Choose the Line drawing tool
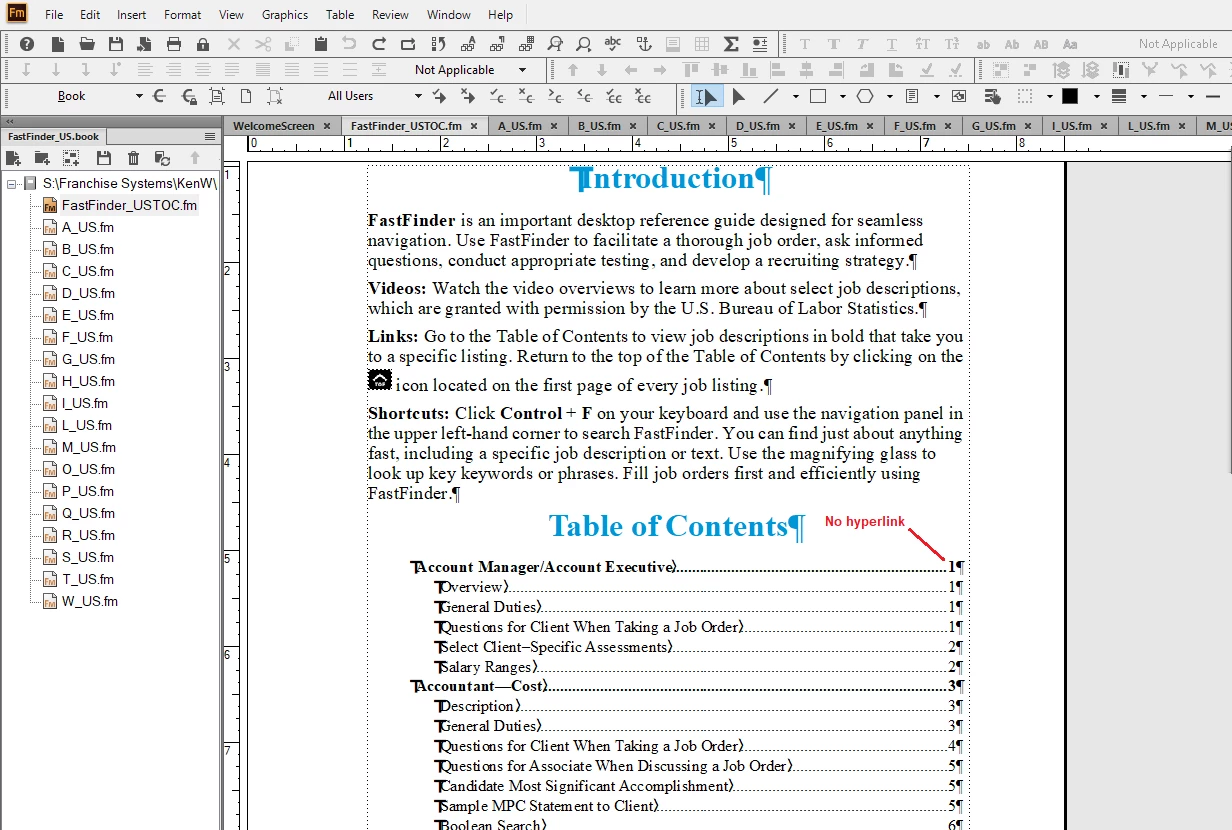The height and width of the screenshot is (830, 1232). click(770, 96)
